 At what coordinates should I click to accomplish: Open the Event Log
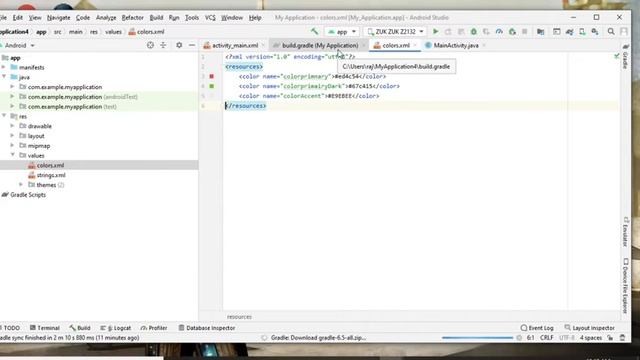[537, 328]
